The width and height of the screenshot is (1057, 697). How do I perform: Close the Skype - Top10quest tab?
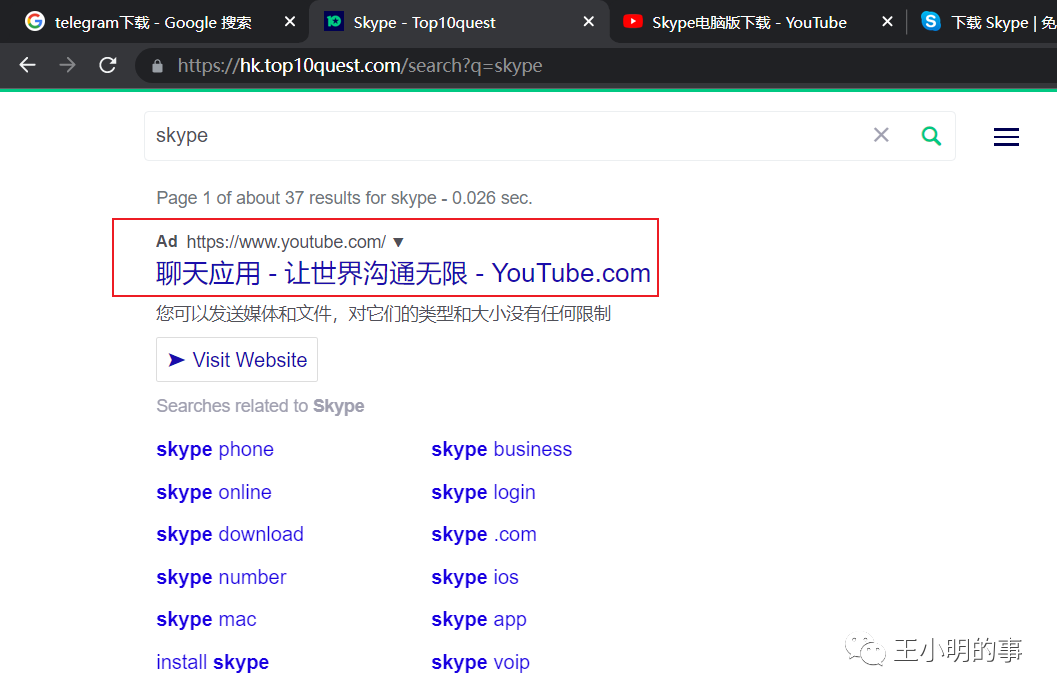click(x=588, y=22)
